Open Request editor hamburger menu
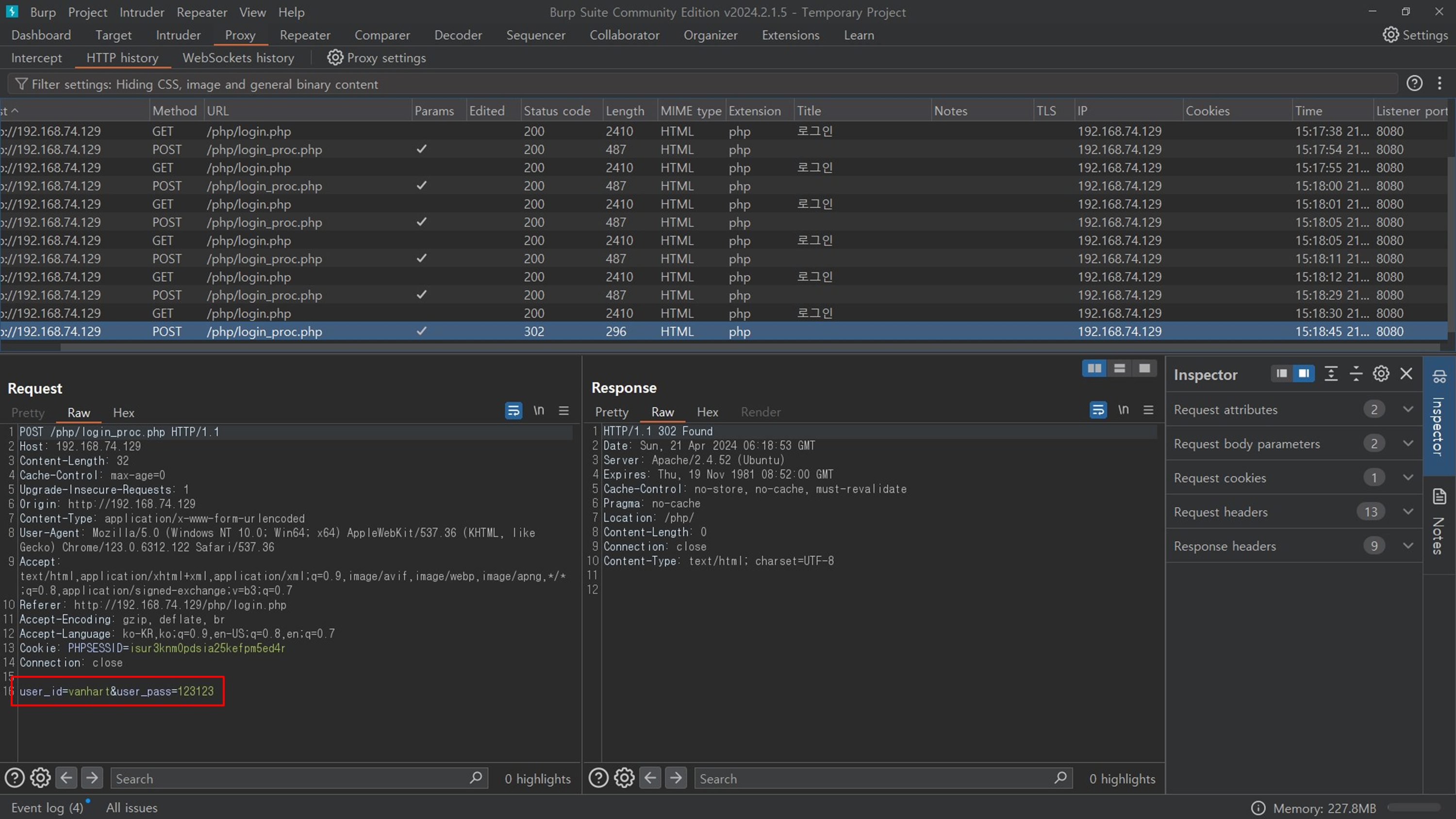This screenshot has height=819, width=1456. [x=563, y=411]
